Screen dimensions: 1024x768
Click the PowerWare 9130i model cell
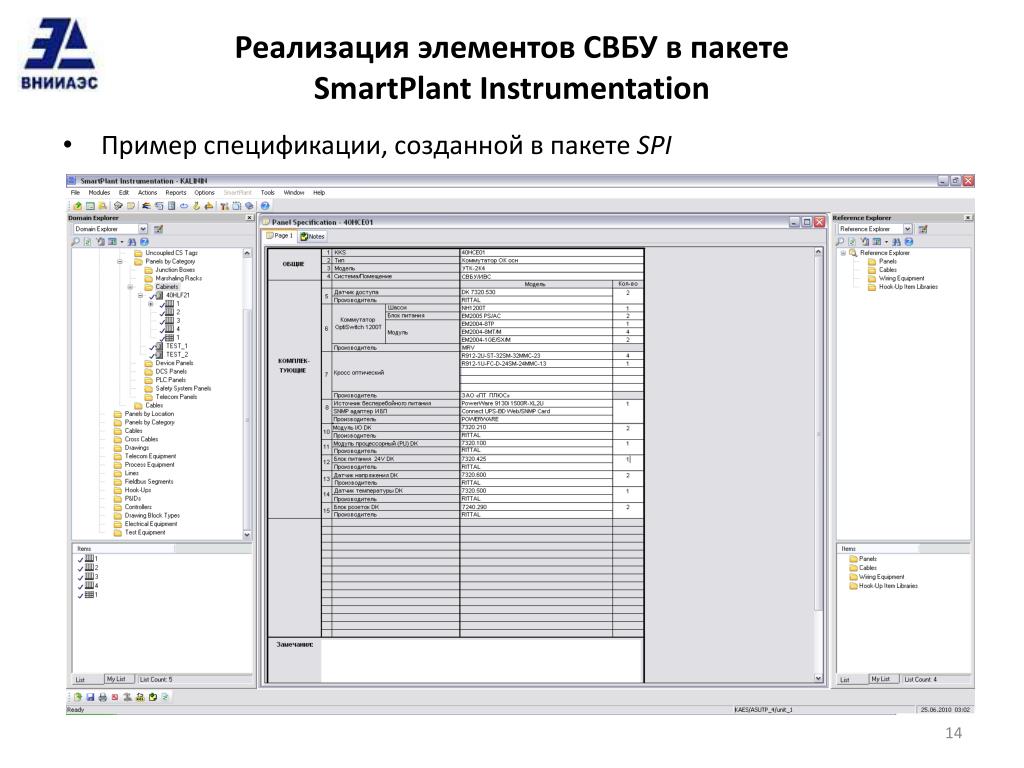pos(536,404)
